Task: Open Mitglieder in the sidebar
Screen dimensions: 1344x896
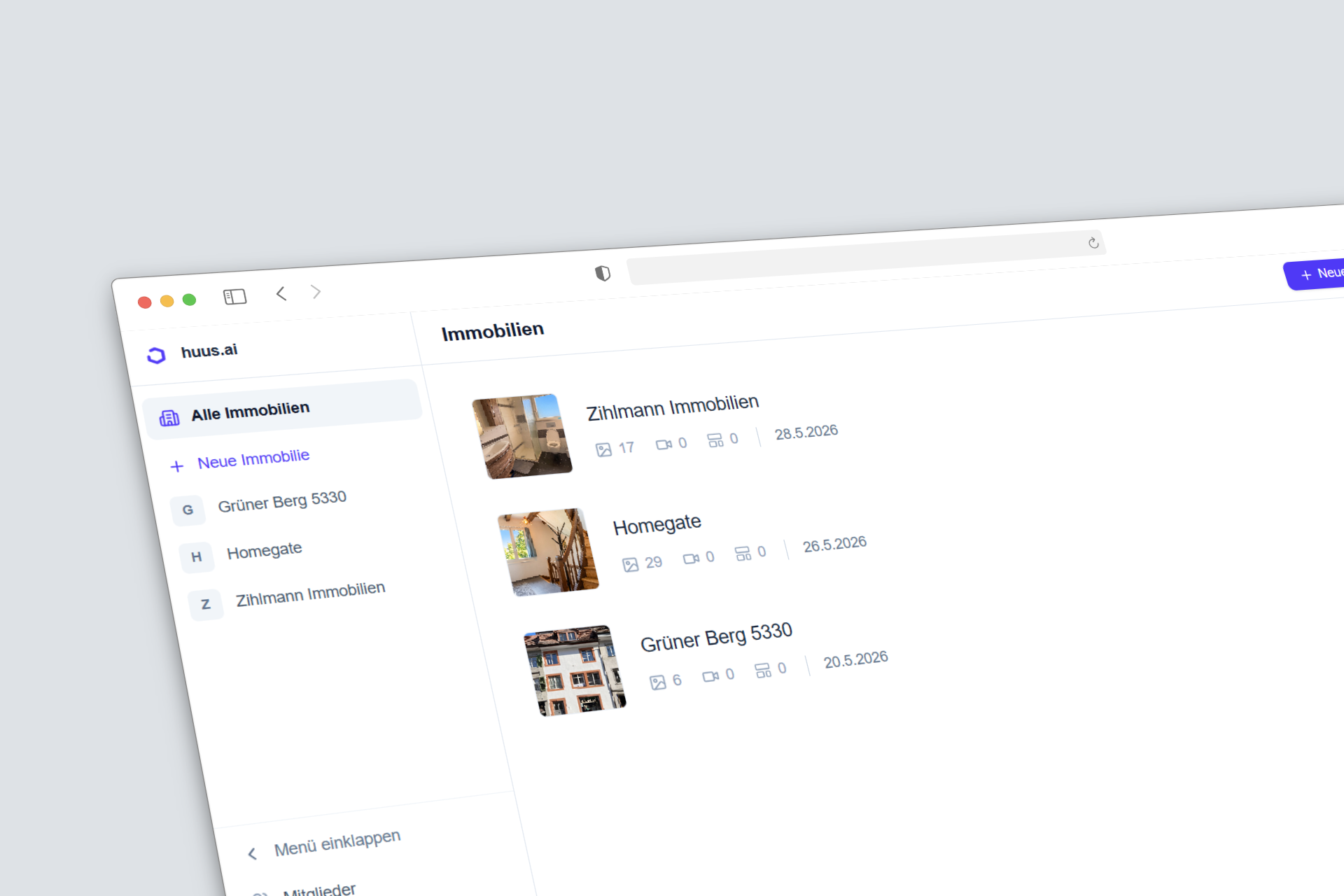Action: [319, 890]
